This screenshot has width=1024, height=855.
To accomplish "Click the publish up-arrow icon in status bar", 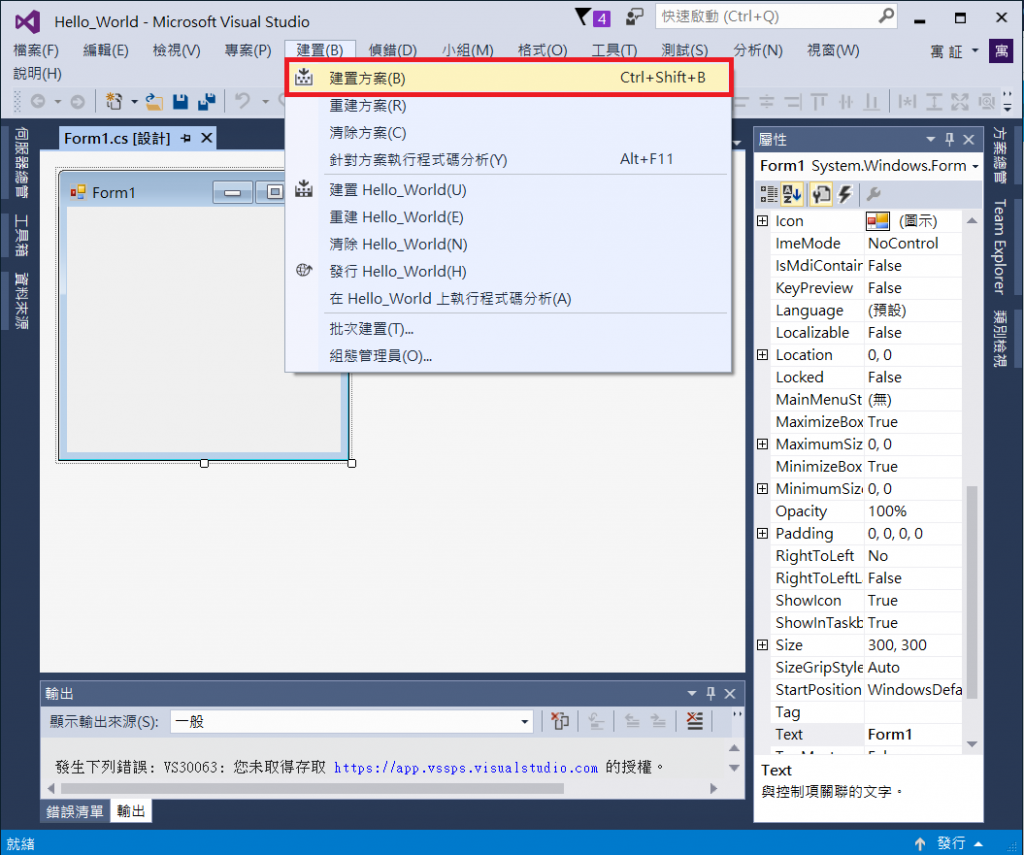I will 920,844.
